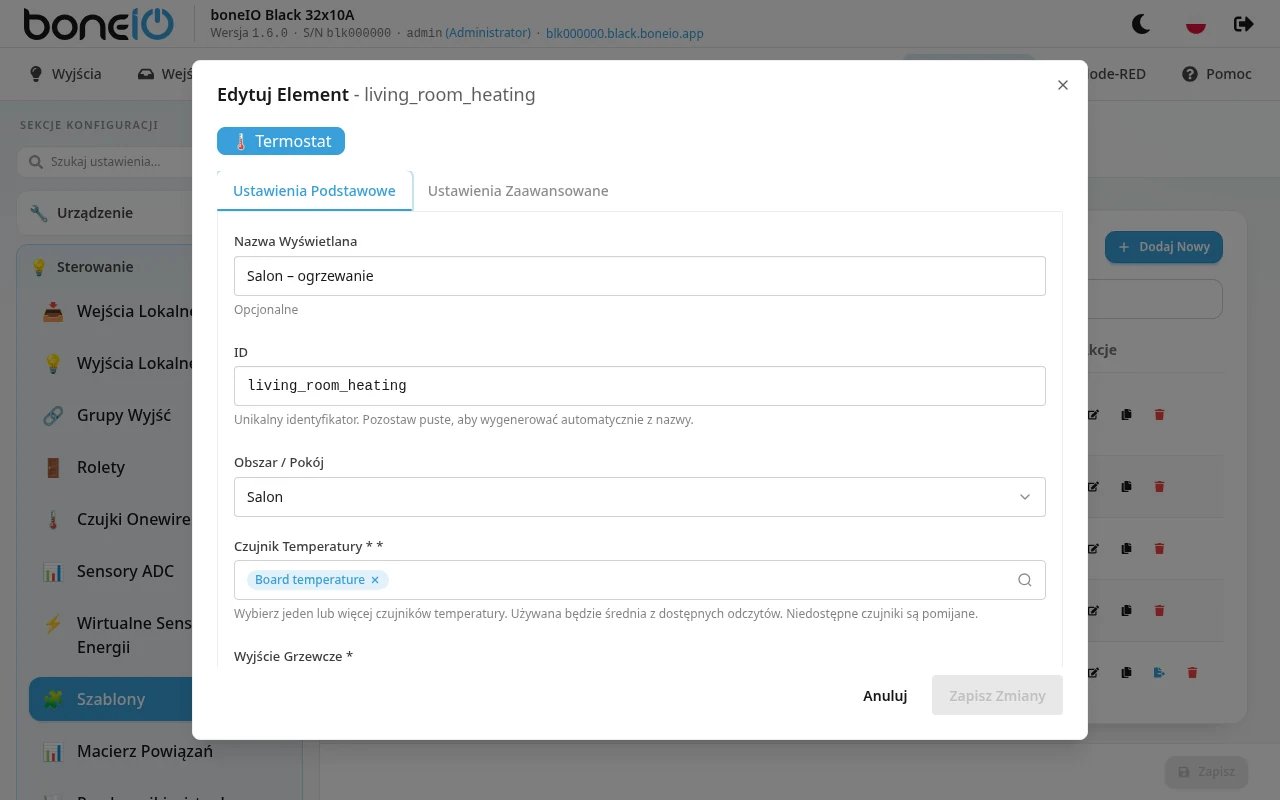Click the blue export icon in table
The height and width of the screenshot is (800, 1280).
tap(1159, 673)
